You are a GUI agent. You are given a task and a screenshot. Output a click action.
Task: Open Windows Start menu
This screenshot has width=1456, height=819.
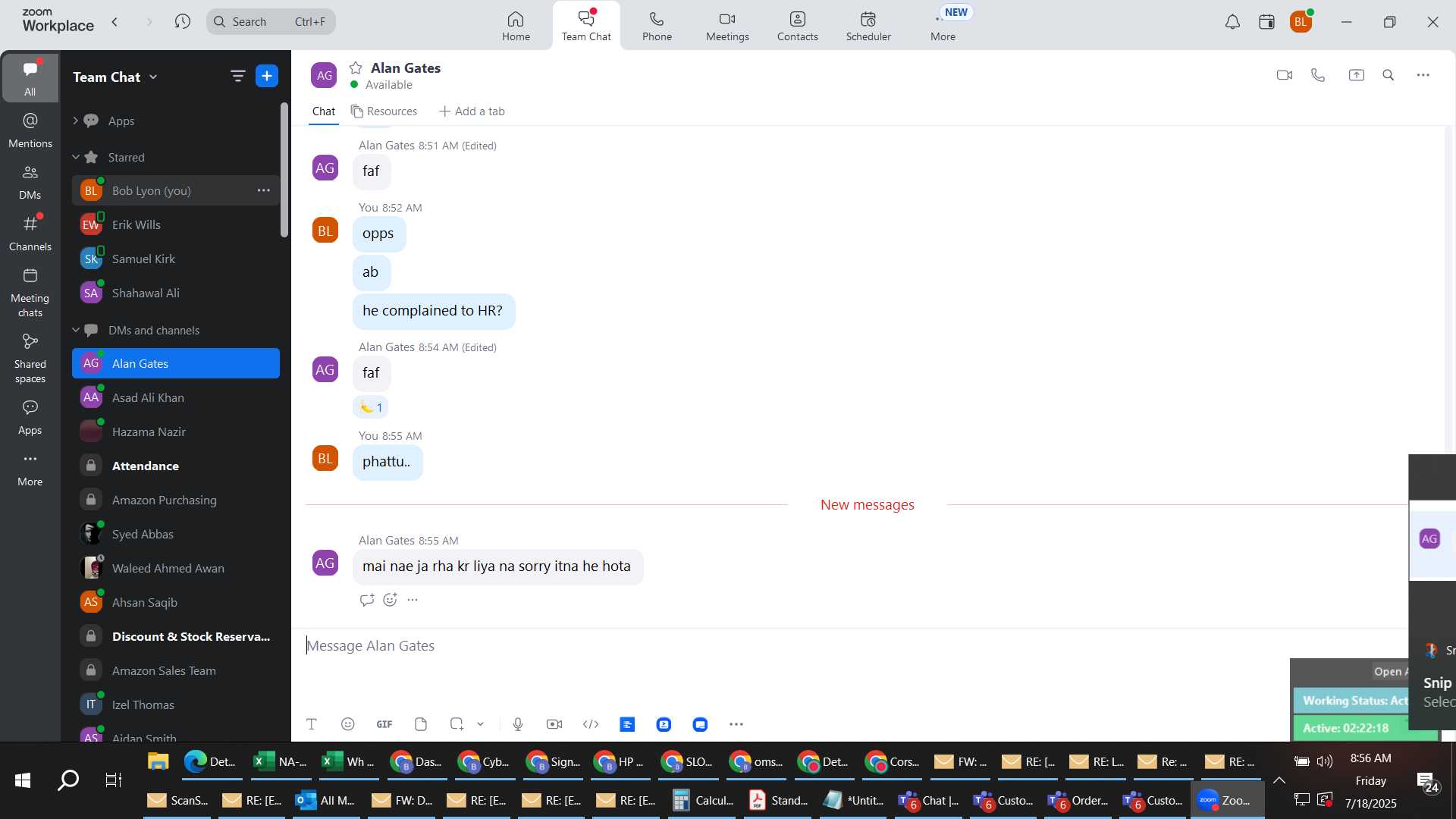point(23,780)
